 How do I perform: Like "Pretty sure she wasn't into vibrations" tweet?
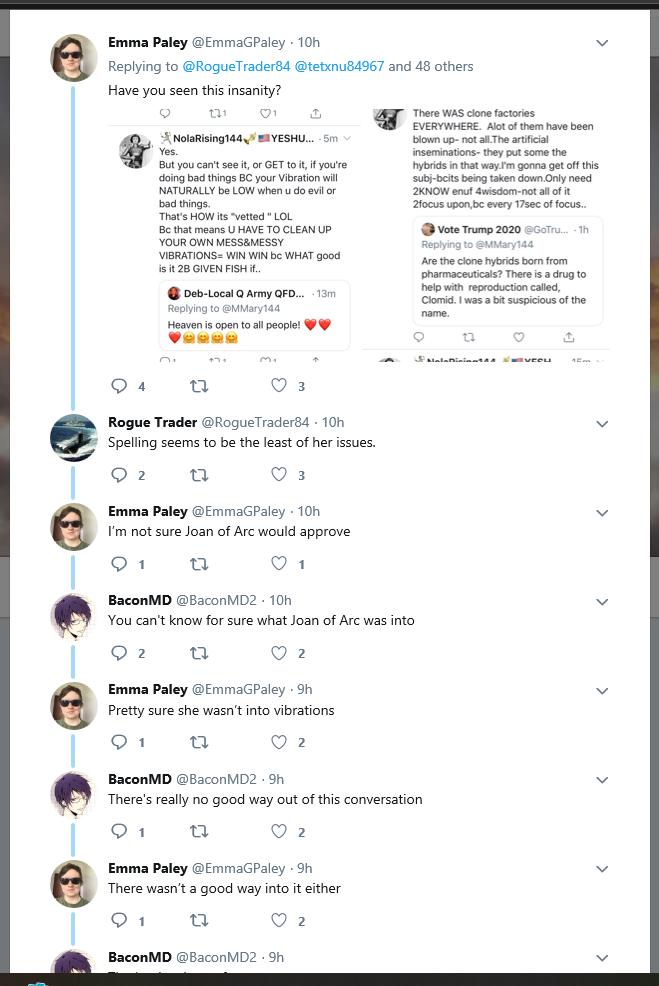(280, 742)
